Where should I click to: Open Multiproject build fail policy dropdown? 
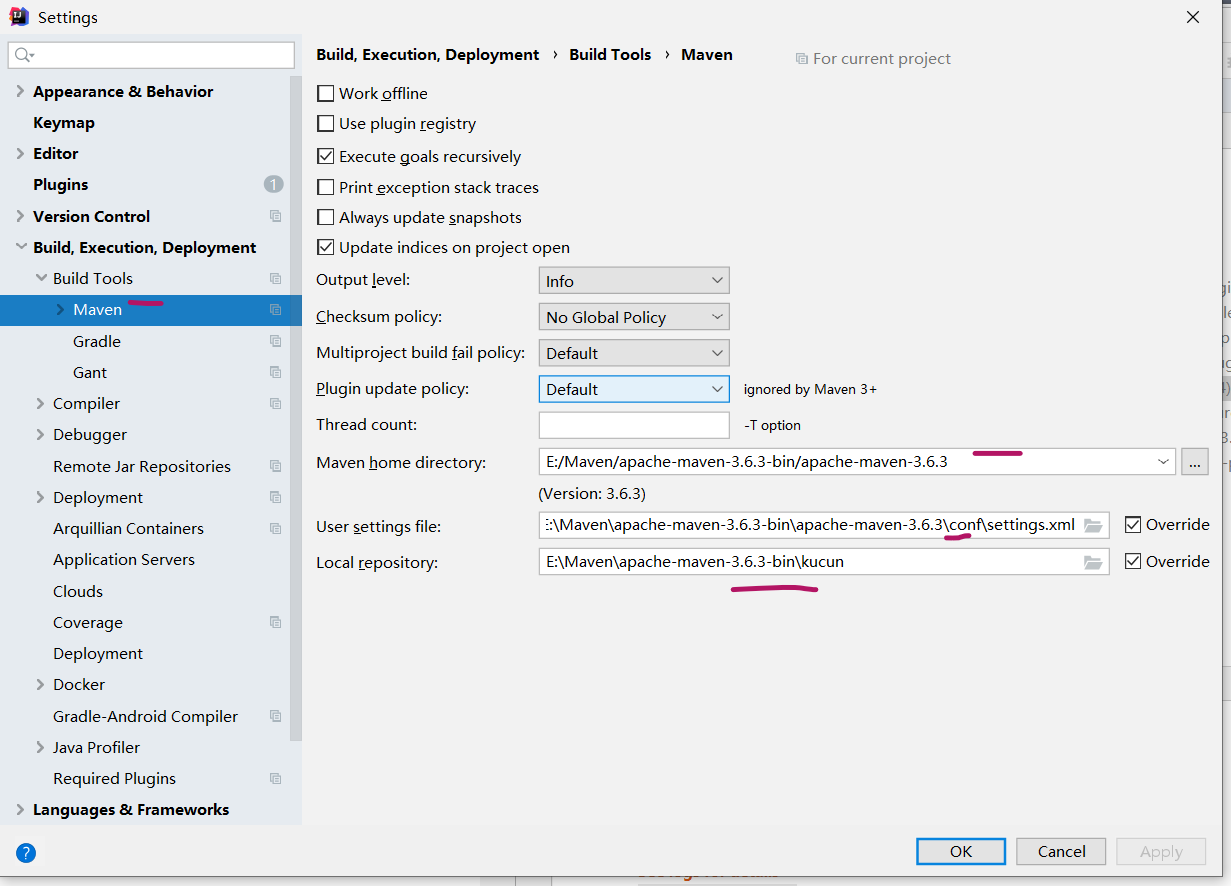click(x=634, y=353)
